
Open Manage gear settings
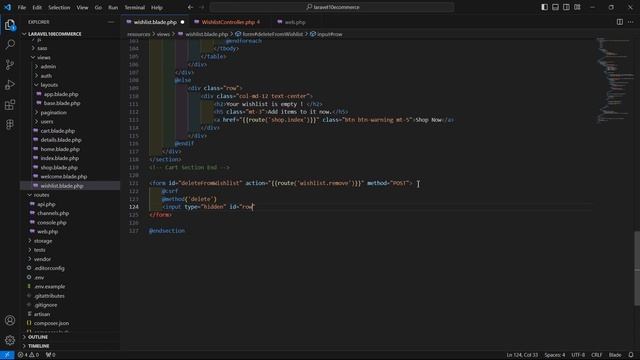point(10,340)
